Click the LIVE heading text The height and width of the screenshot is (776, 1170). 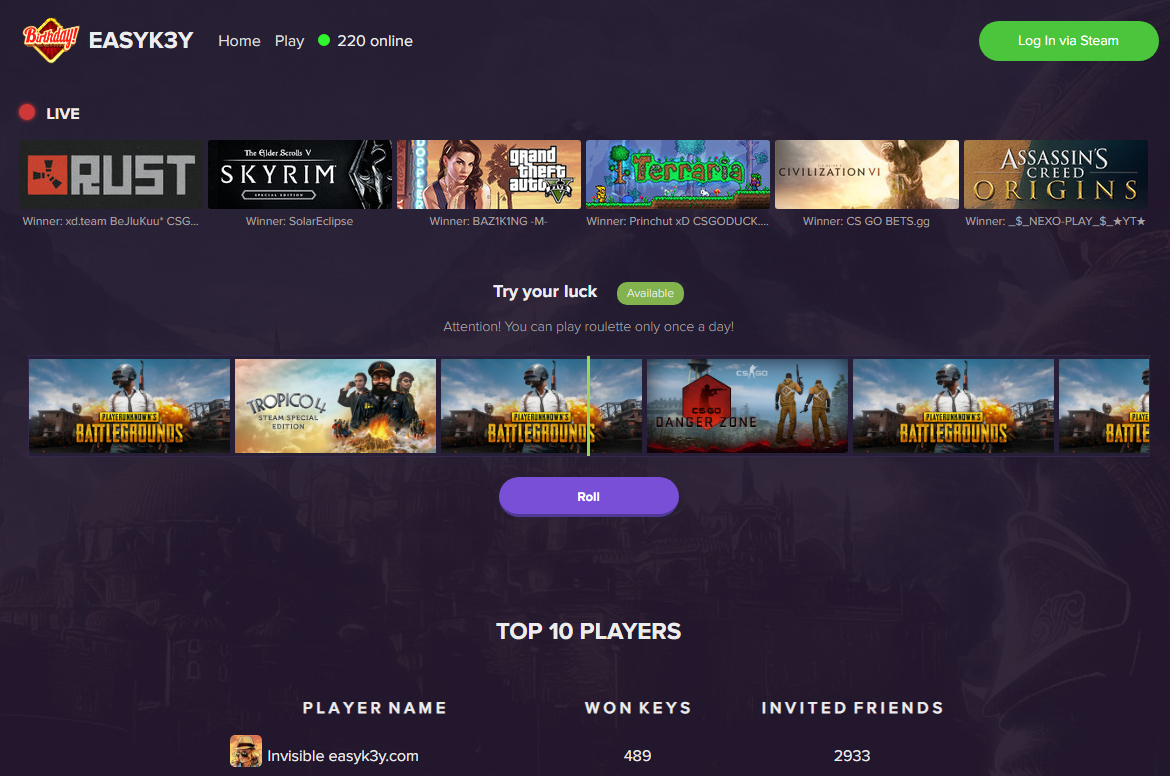pyautogui.click(x=63, y=113)
